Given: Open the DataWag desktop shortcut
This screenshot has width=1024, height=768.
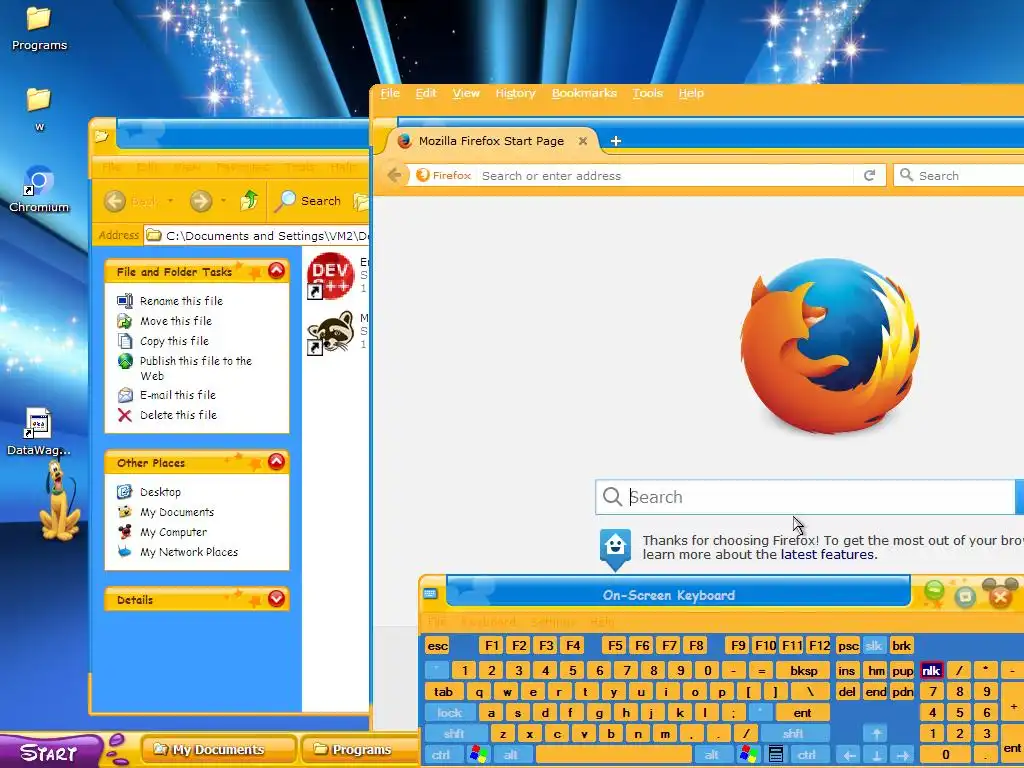Looking at the screenshot, I should 39,431.
